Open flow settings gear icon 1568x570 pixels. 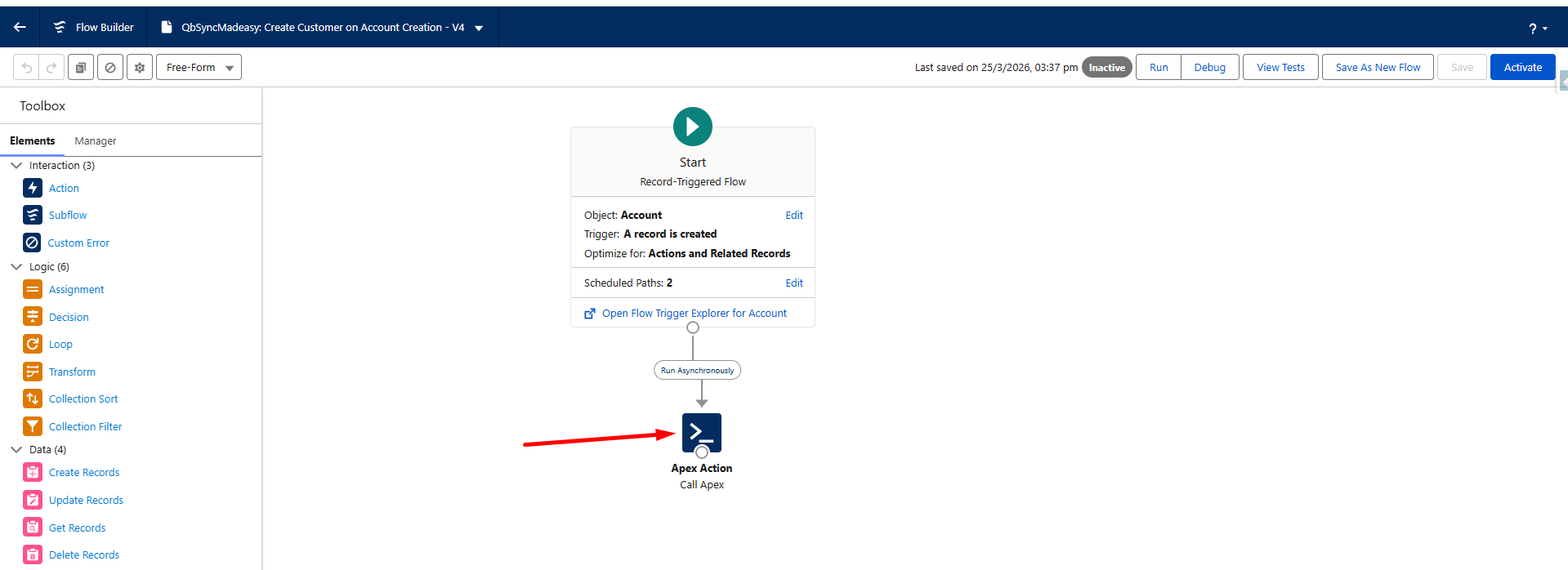pos(140,68)
